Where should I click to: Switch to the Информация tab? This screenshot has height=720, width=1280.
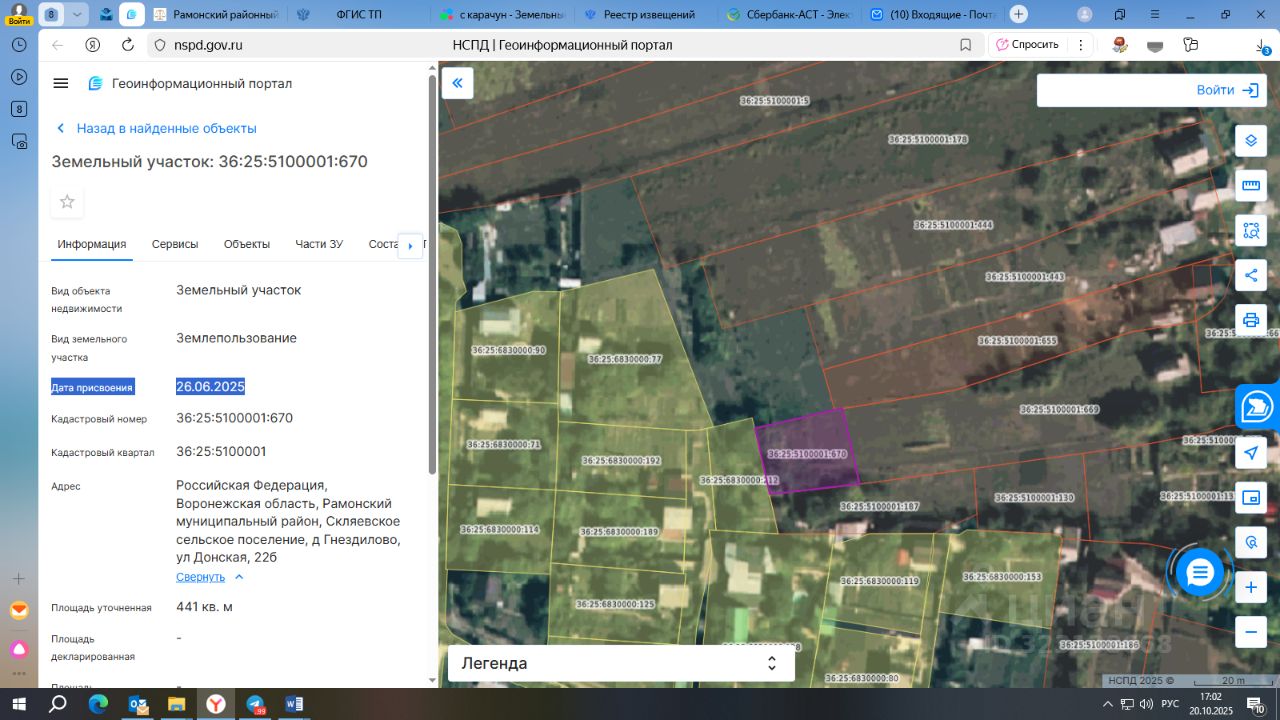(x=92, y=244)
